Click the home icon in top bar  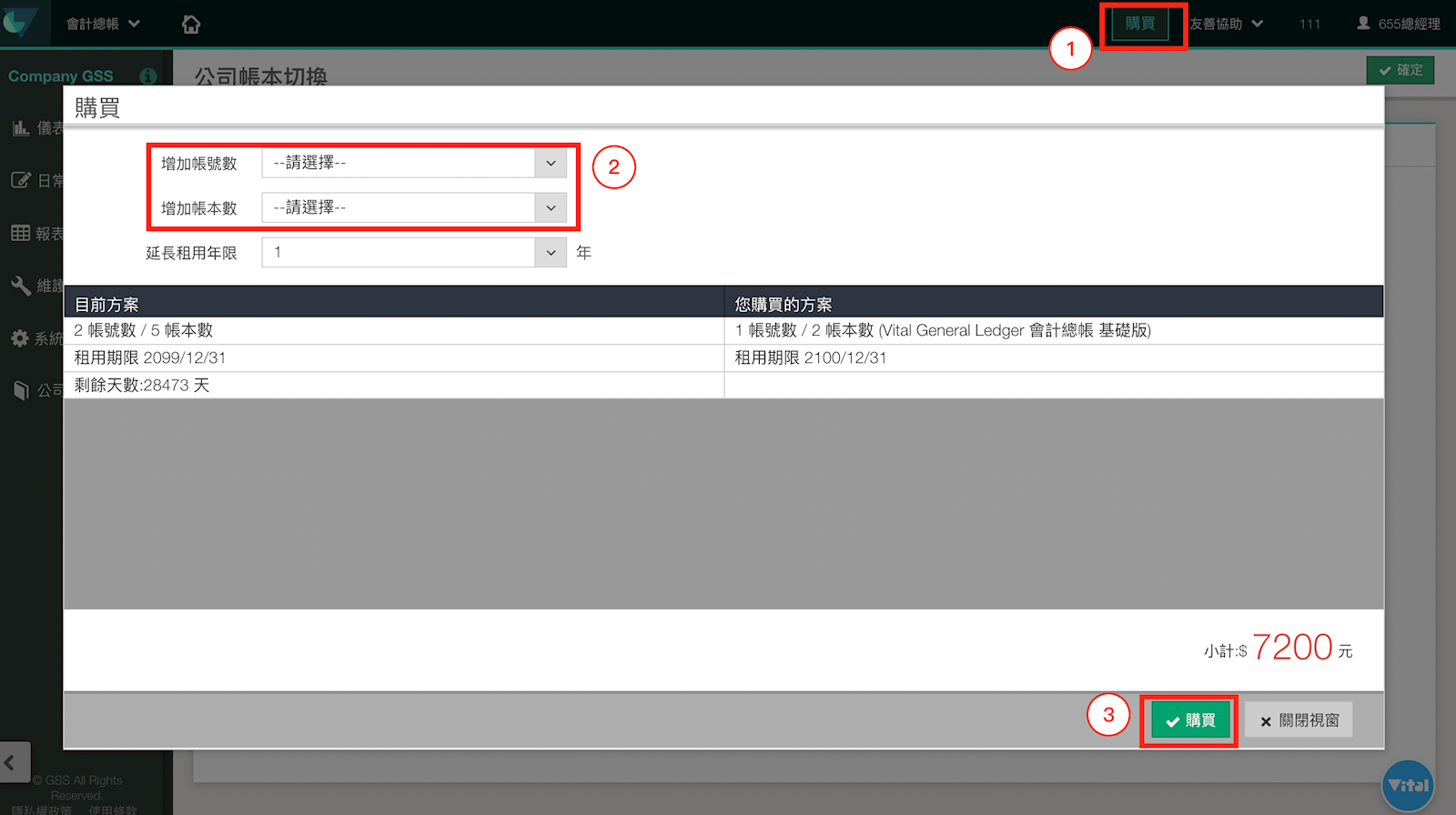[191, 25]
